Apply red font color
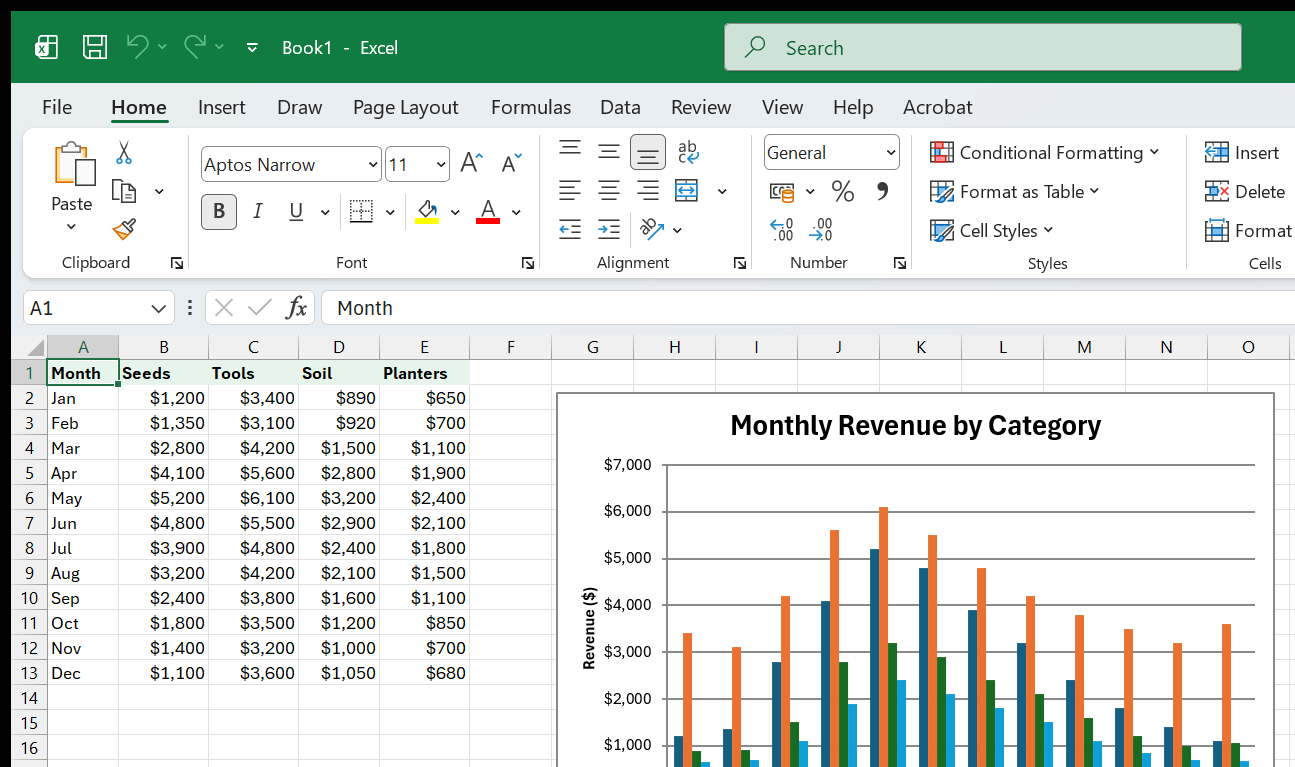 (x=488, y=212)
